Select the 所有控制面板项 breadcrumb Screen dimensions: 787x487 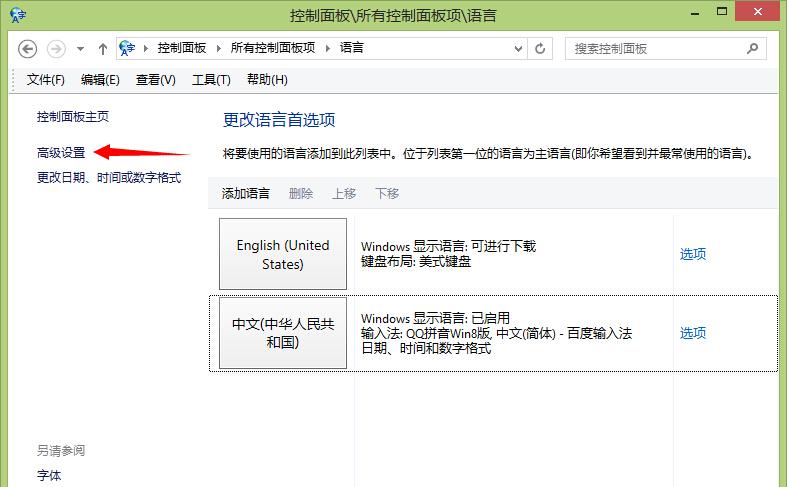coord(273,48)
